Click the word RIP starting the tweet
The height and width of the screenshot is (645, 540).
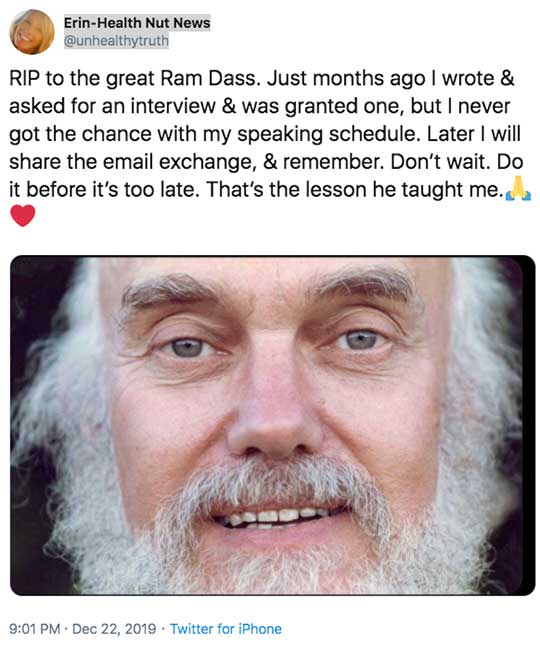pyautogui.click(x=24, y=78)
